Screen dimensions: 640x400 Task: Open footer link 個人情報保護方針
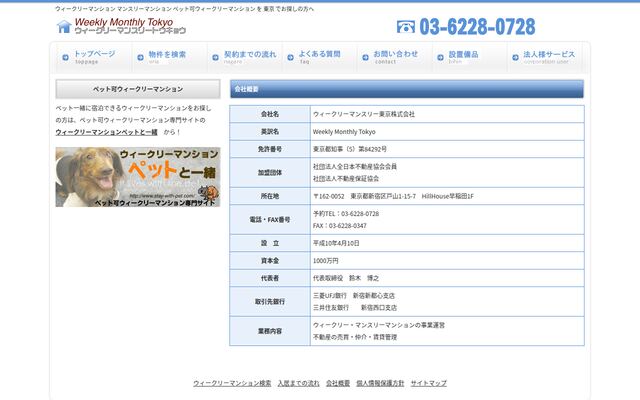tap(380, 383)
